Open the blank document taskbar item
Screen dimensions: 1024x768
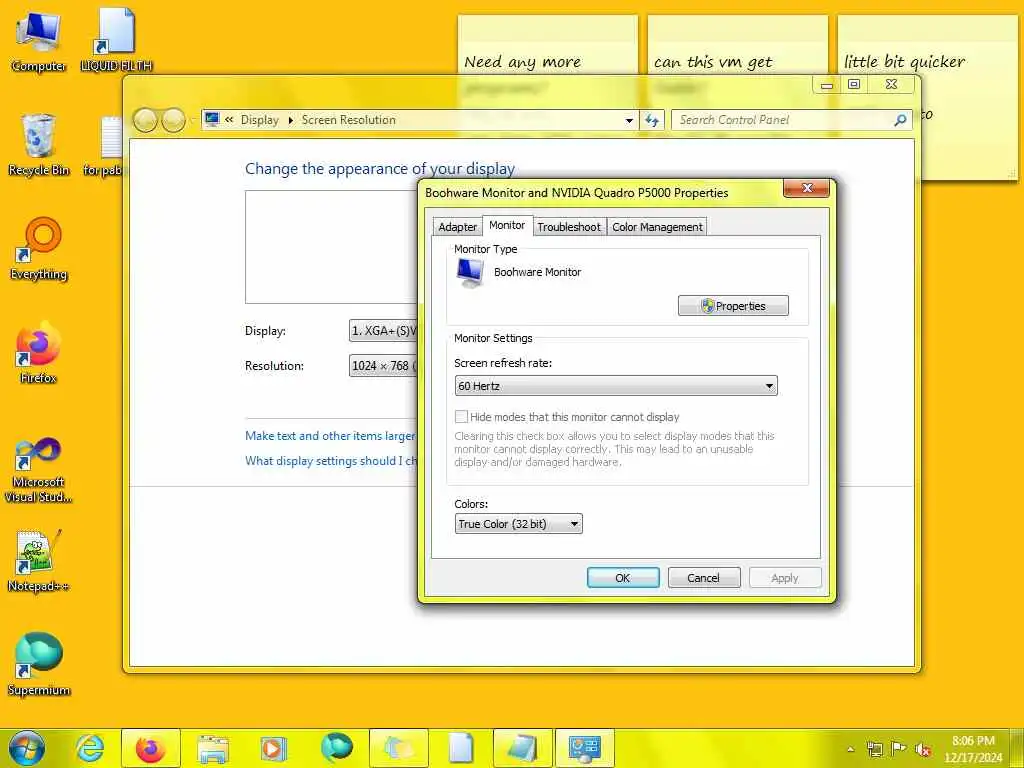(460, 748)
